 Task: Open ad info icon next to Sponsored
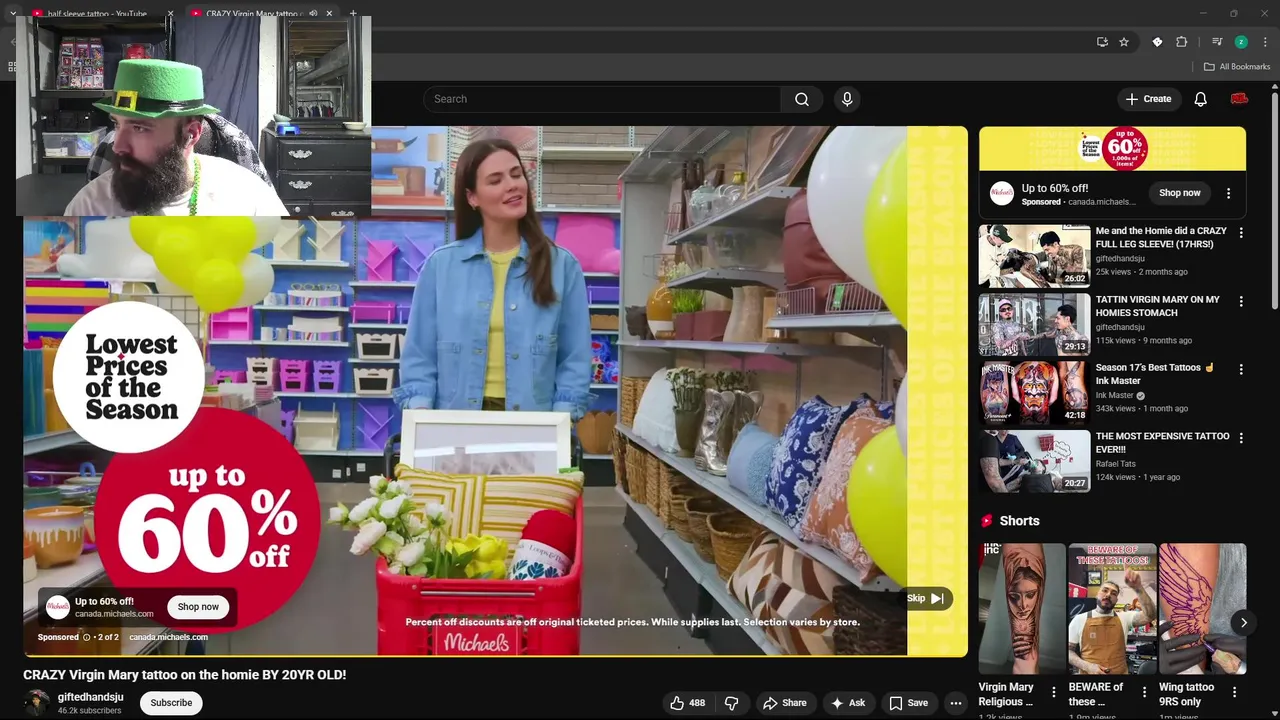click(86, 637)
